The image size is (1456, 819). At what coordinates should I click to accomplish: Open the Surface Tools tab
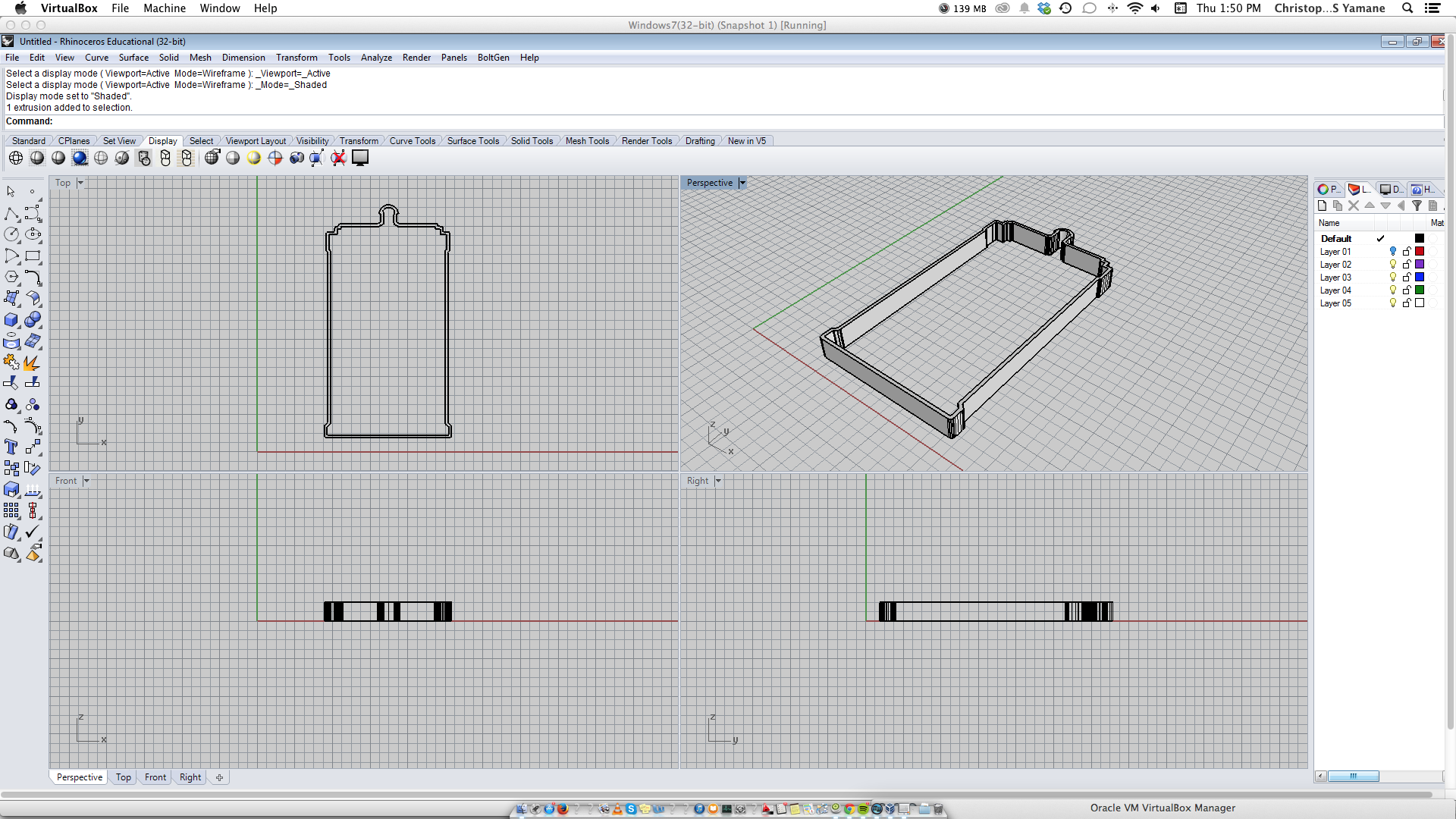pyautogui.click(x=473, y=140)
